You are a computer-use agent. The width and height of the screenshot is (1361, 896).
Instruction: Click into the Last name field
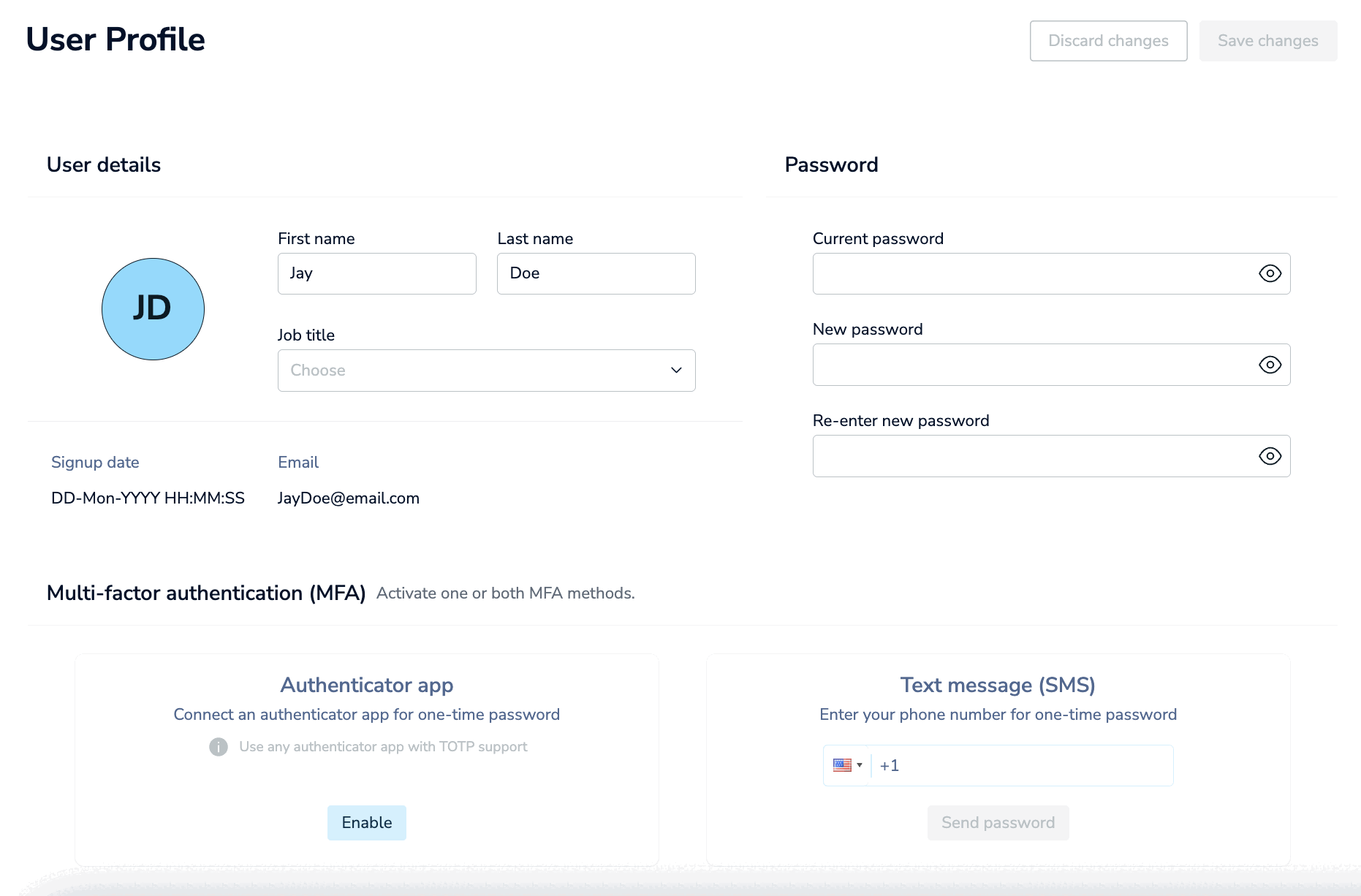[596, 273]
